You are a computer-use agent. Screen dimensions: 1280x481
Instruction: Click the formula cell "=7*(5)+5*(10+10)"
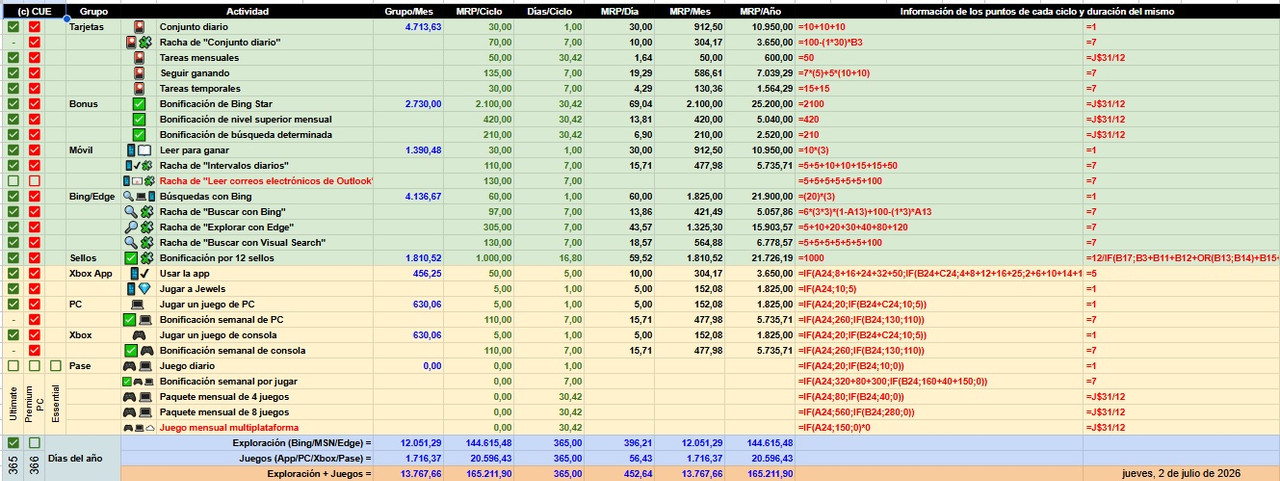tap(940, 73)
